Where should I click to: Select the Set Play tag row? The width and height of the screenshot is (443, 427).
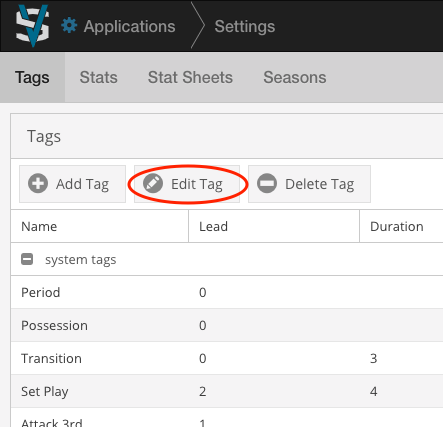(x=227, y=391)
